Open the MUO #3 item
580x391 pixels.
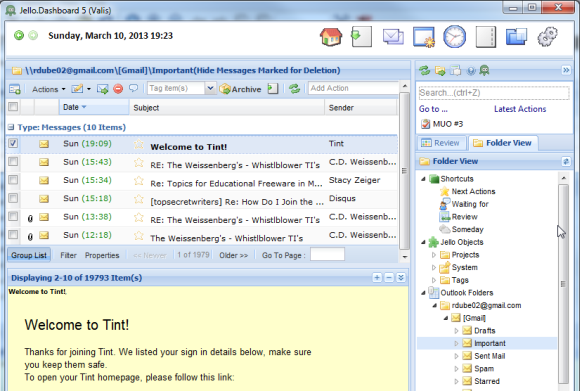pos(442,124)
